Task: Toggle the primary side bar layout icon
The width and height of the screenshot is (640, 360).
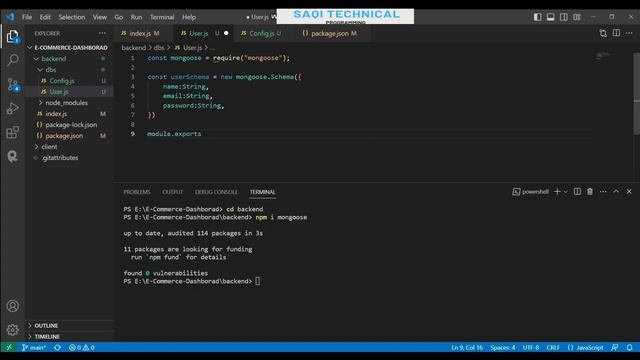Action: point(538,17)
